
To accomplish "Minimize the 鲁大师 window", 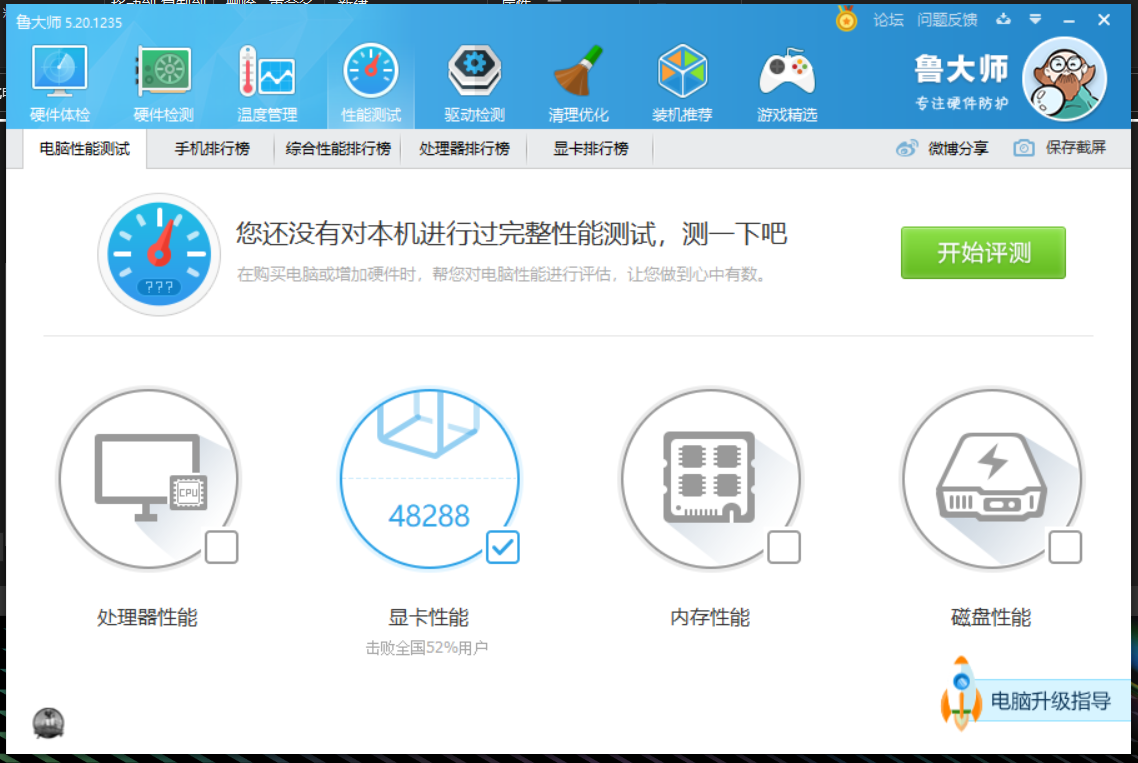I will [x=1069, y=20].
